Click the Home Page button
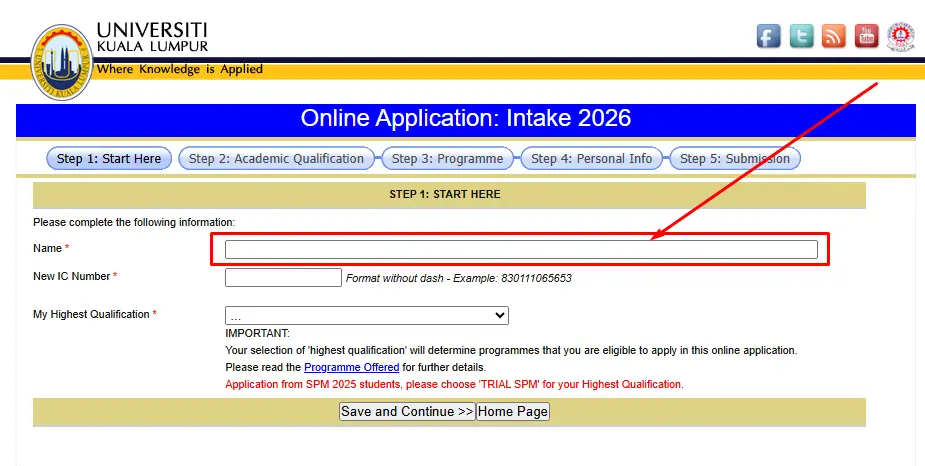Screen dimensions: 925x466 click(x=513, y=412)
